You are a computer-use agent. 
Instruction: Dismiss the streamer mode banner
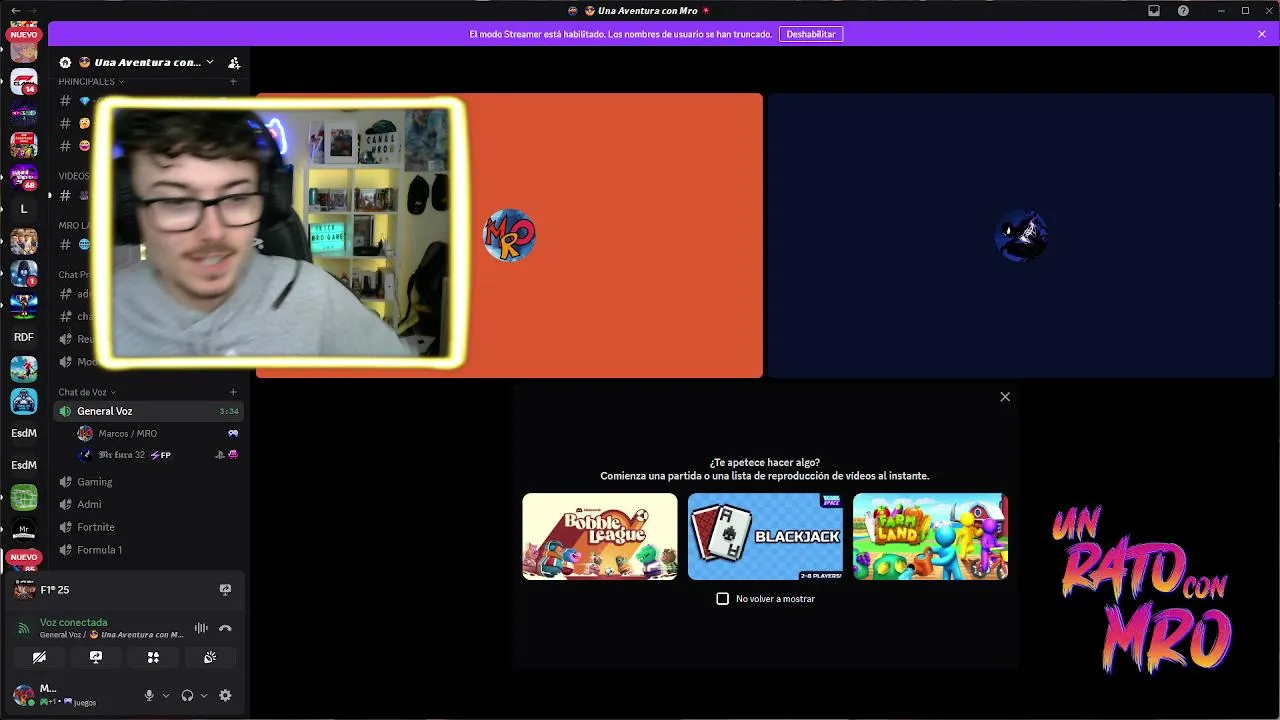pos(1262,34)
